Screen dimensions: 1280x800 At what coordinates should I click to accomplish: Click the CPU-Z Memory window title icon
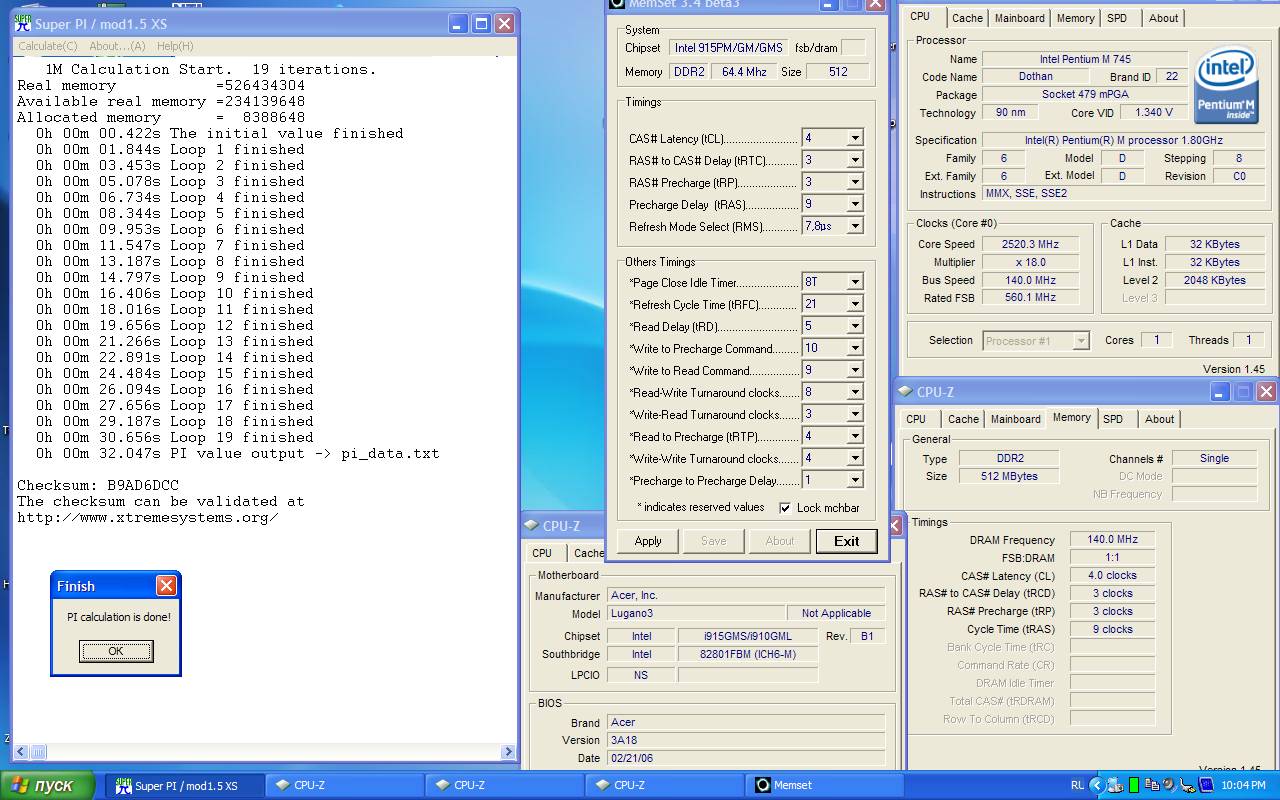(906, 392)
